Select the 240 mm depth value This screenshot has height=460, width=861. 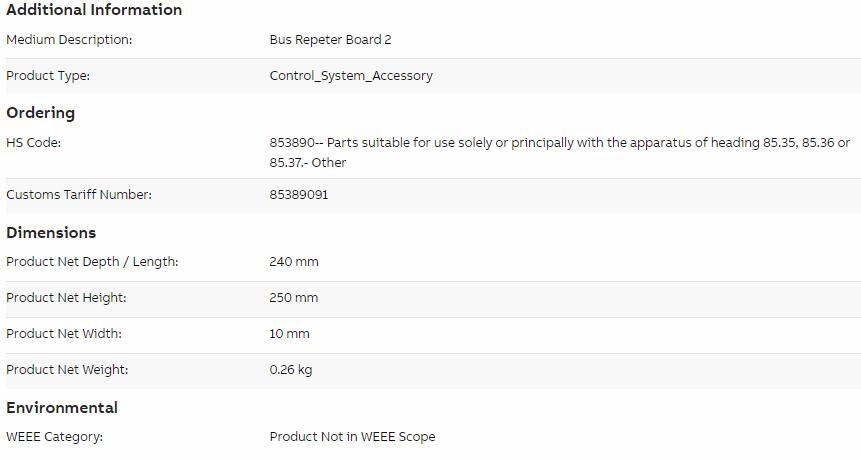pos(294,262)
